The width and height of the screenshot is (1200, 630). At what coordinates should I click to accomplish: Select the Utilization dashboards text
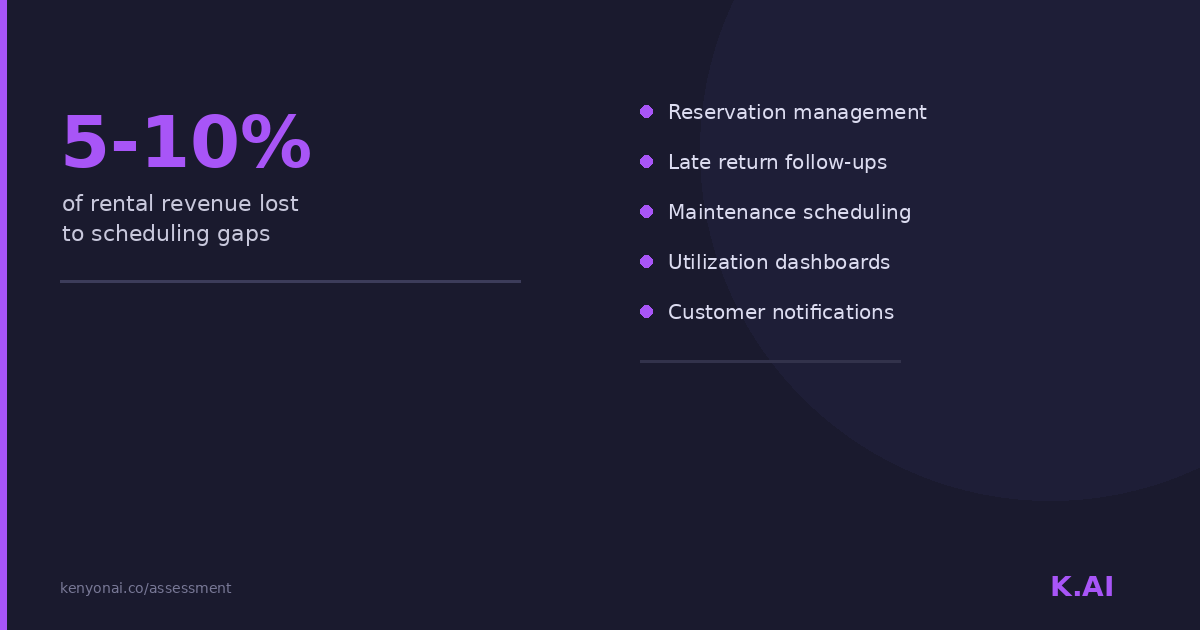(778, 262)
